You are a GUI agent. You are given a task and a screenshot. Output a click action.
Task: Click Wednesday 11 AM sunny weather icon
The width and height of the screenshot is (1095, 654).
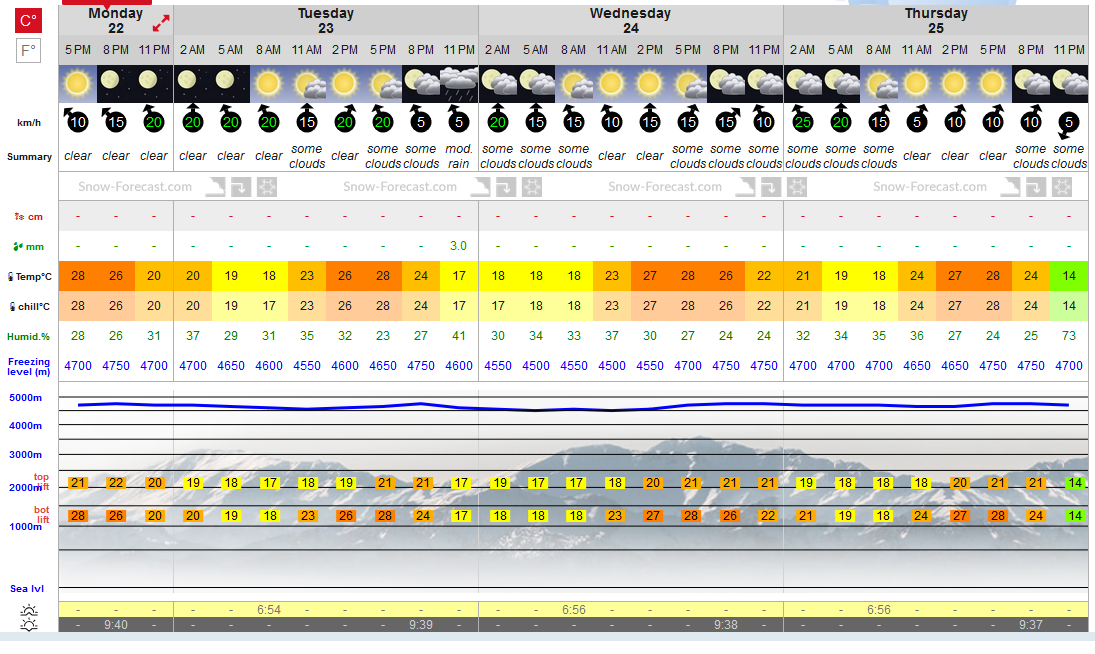pos(612,84)
